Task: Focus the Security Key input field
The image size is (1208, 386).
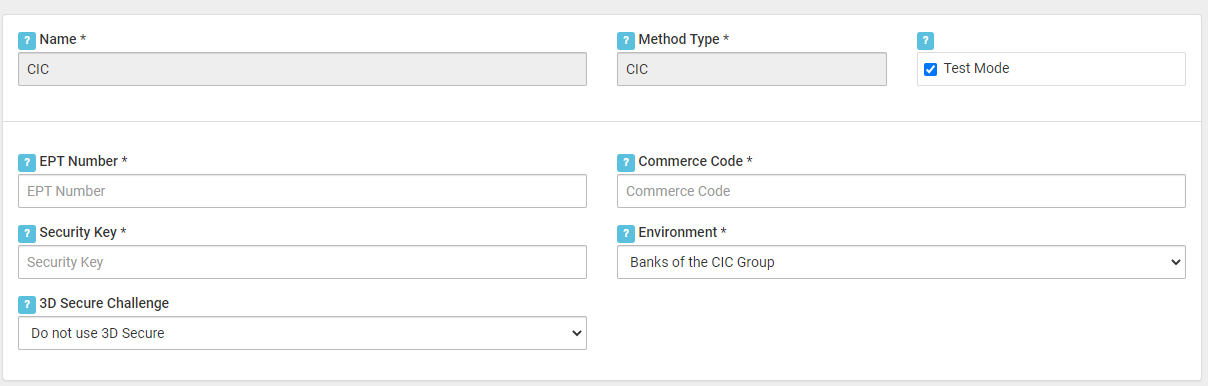Action: (302, 262)
